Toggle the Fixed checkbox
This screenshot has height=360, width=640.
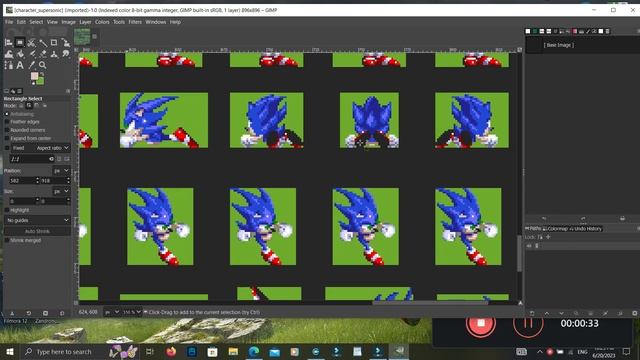point(7,148)
